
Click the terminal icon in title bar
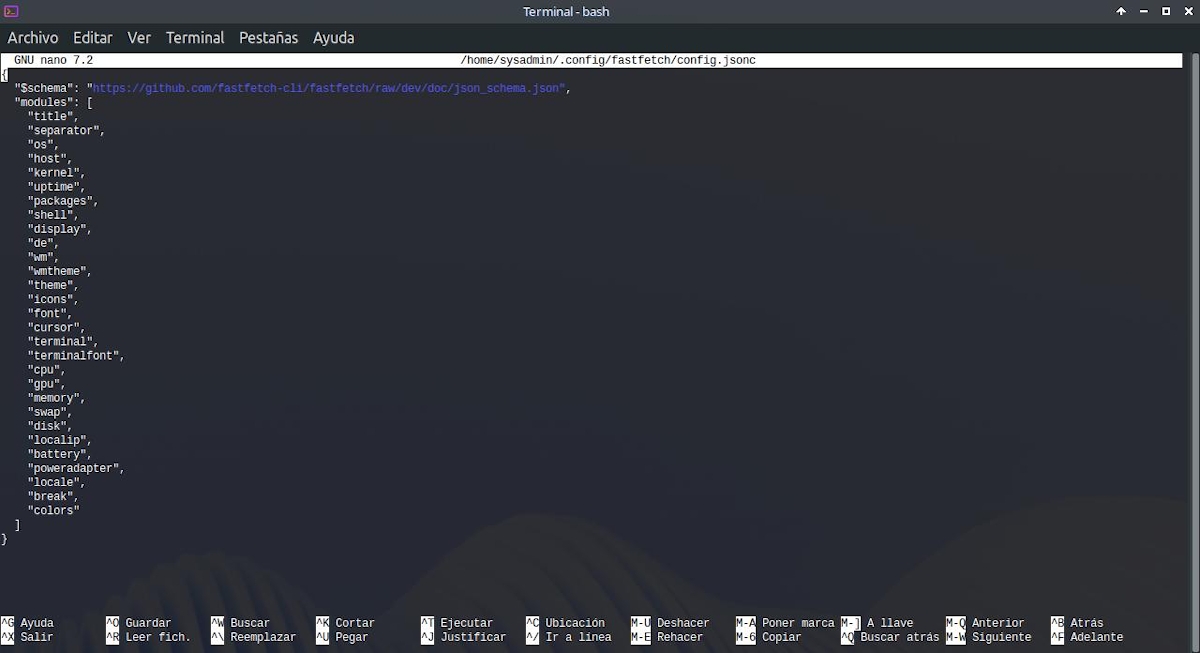tap(12, 11)
